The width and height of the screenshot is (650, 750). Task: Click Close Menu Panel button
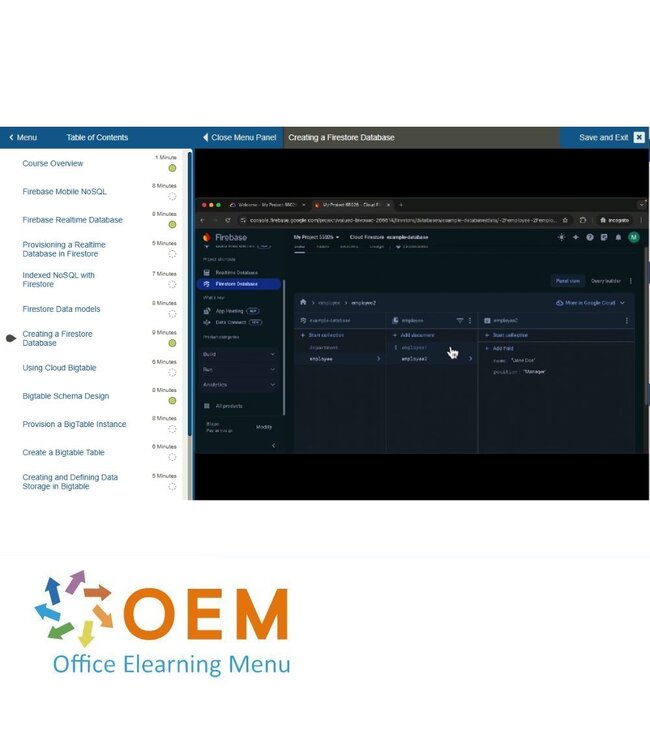click(239, 137)
